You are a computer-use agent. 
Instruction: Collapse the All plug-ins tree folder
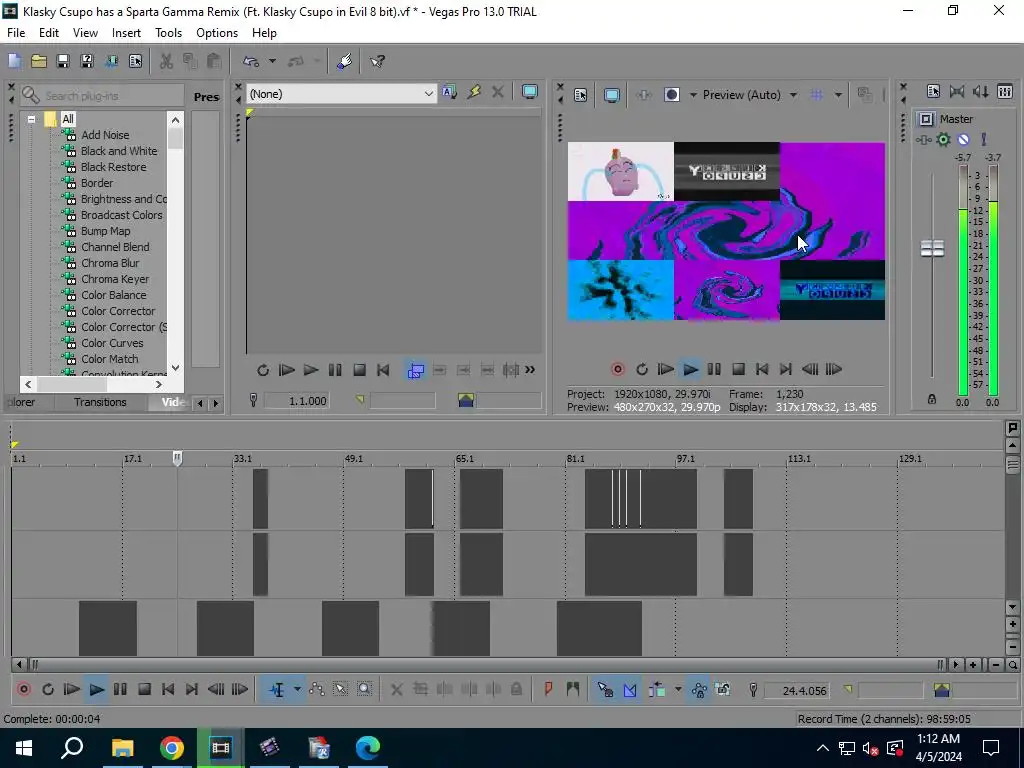pyautogui.click(x=31, y=120)
